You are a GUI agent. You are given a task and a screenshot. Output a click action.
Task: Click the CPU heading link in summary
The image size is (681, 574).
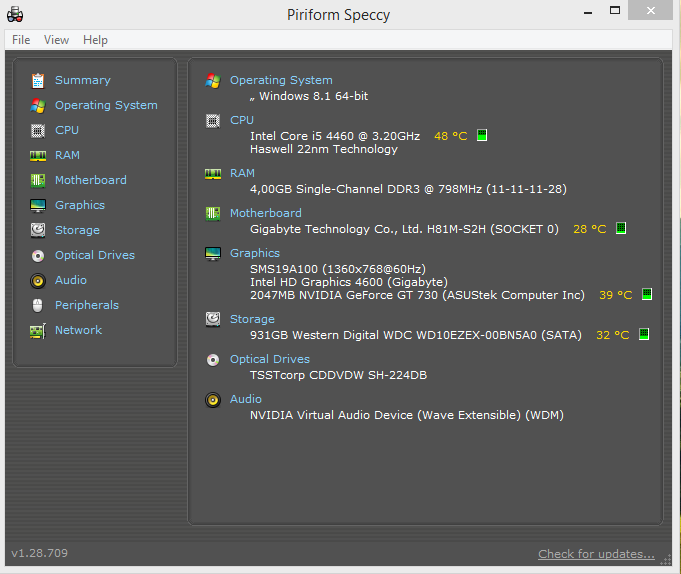[242, 120]
